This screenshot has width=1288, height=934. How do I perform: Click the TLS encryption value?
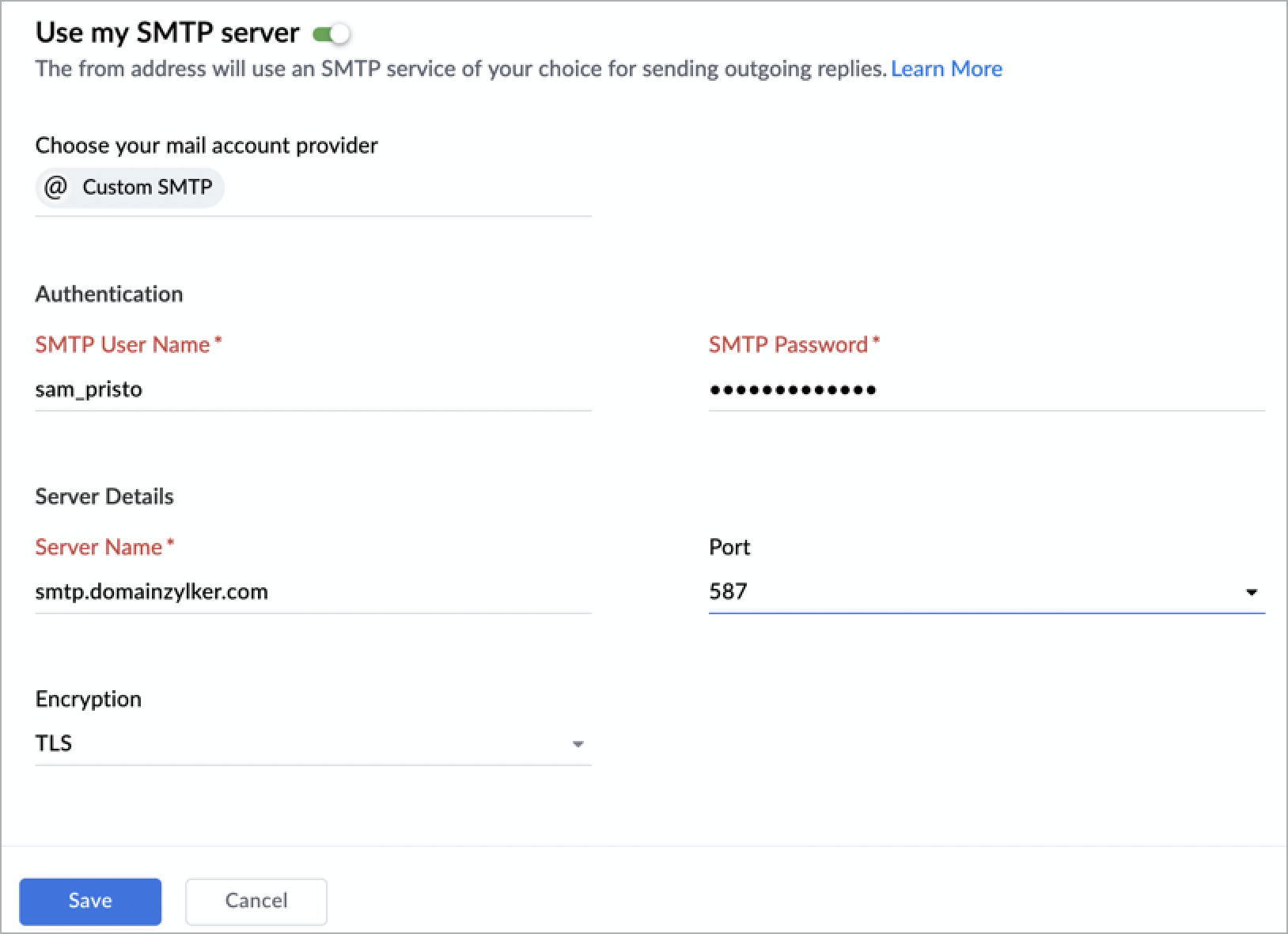[x=54, y=743]
